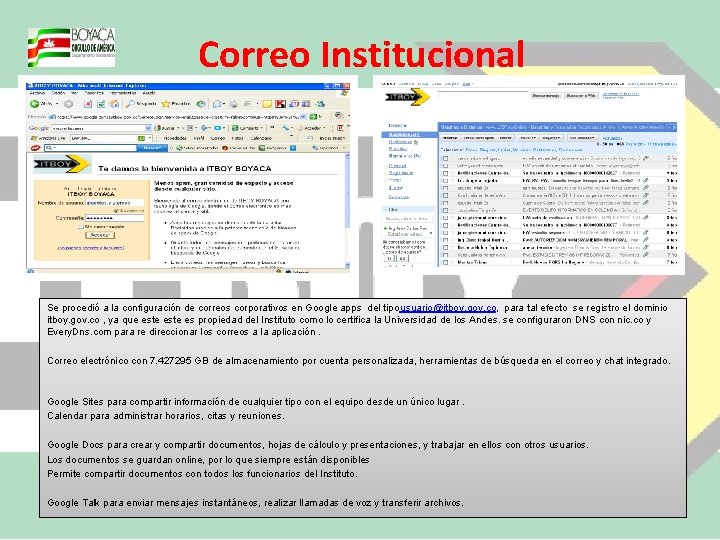Viewport: 720px width, 540px height.
Task: Open the Mover a dropdown in inbox
Action: point(528,138)
